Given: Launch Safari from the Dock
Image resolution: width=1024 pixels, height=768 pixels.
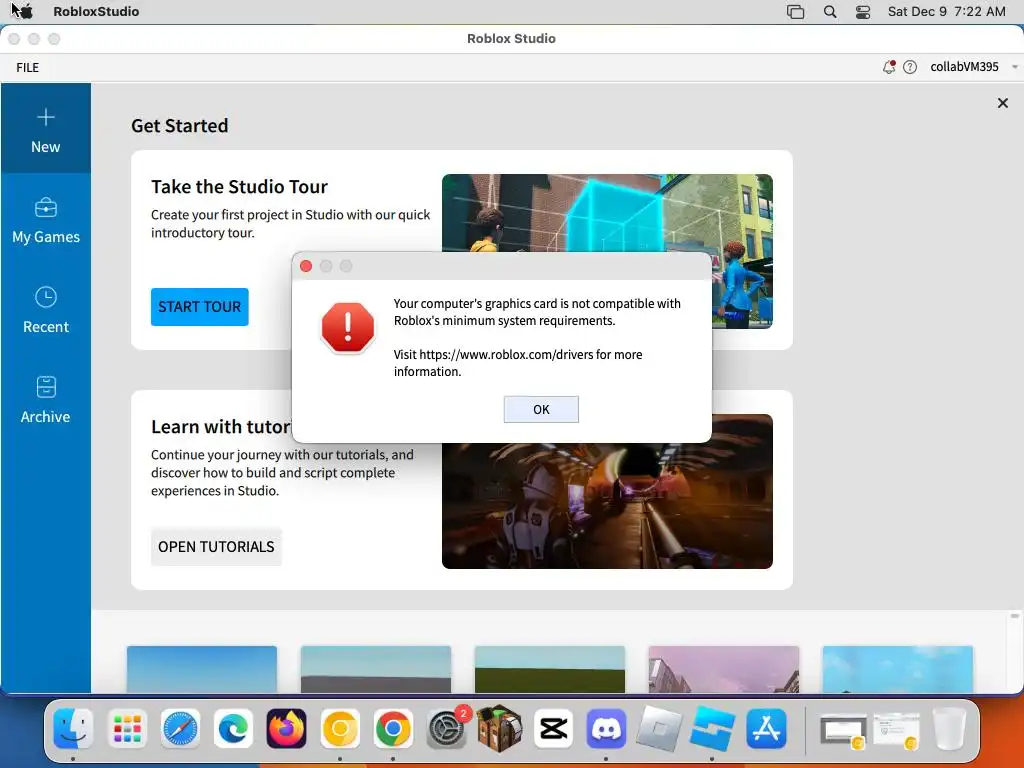Looking at the screenshot, I should click(180, 728).
